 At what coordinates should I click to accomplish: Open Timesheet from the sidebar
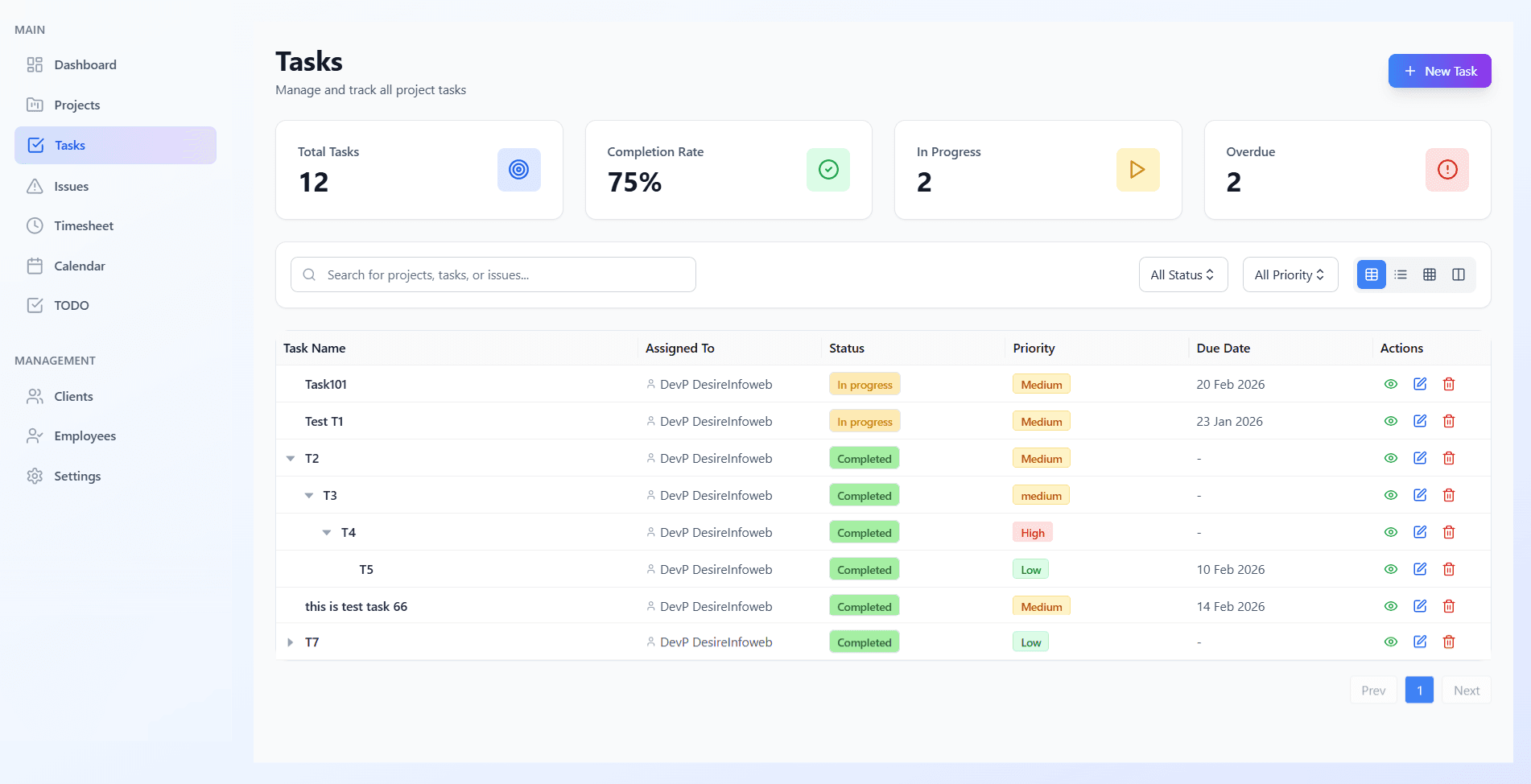point(84,226)
